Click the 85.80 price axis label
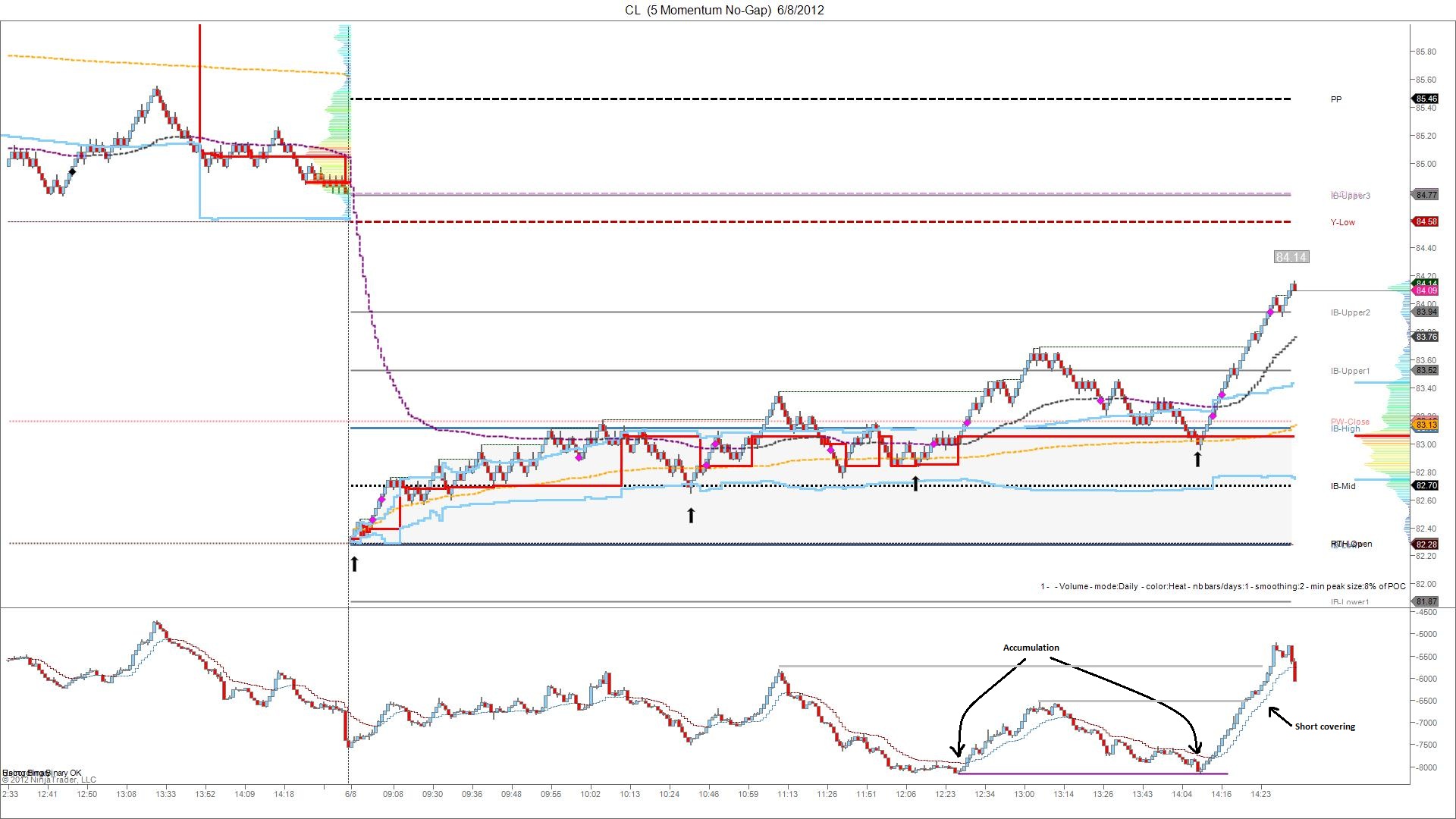 [1426, 52]
